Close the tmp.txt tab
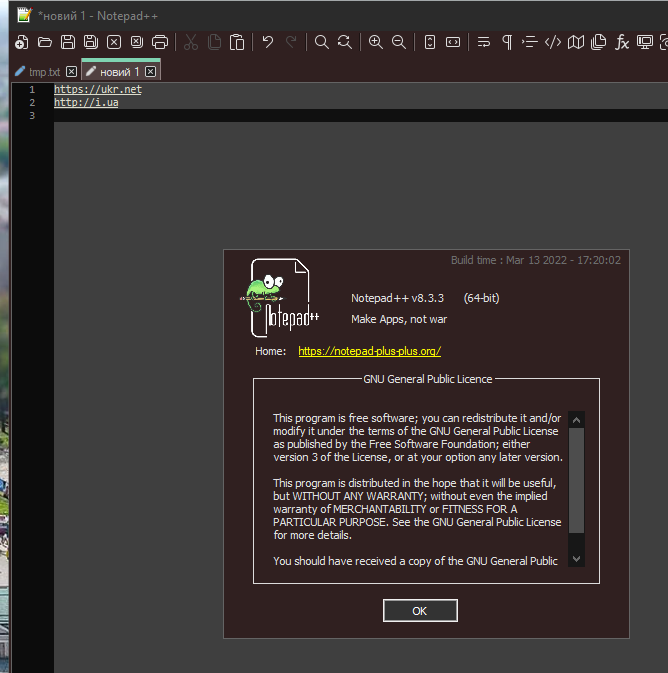 pos(72,72)
